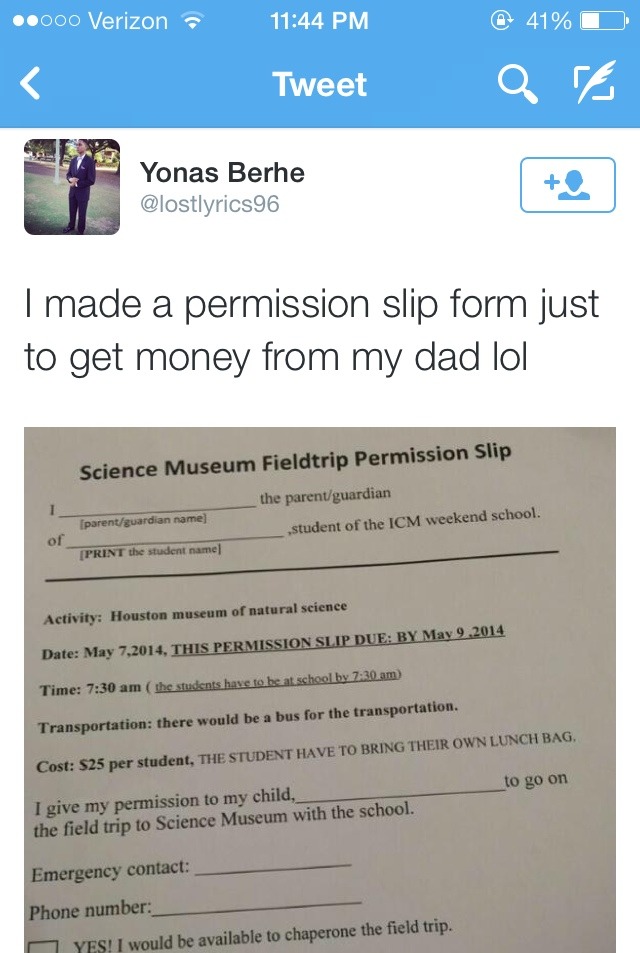Image resolution: width=640 pixels, height=953 pixels.
Task: Tap the Verizon carrier label
Action: click(128, 21)
